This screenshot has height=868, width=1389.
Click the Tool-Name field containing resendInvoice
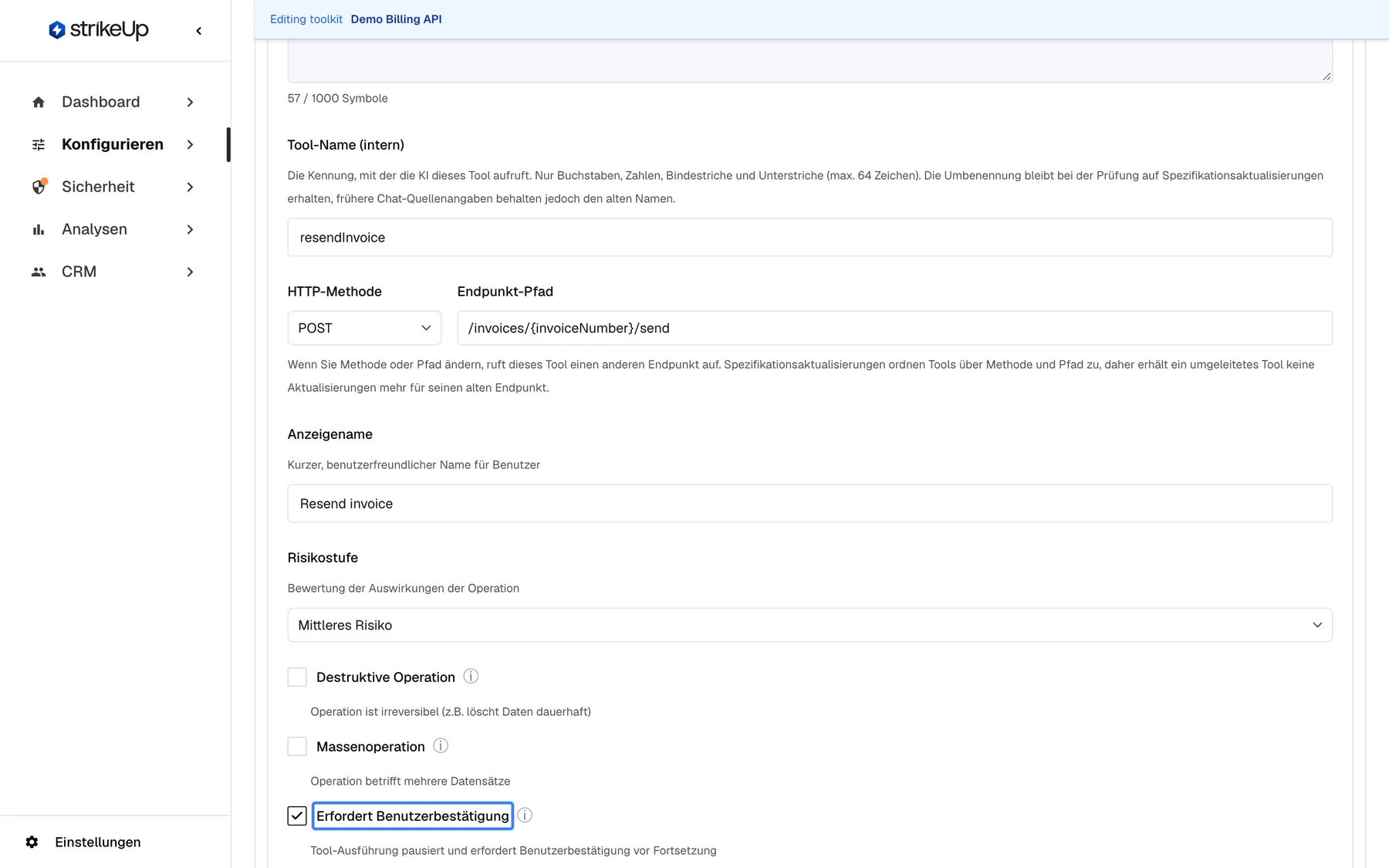[x=809, y=238]
